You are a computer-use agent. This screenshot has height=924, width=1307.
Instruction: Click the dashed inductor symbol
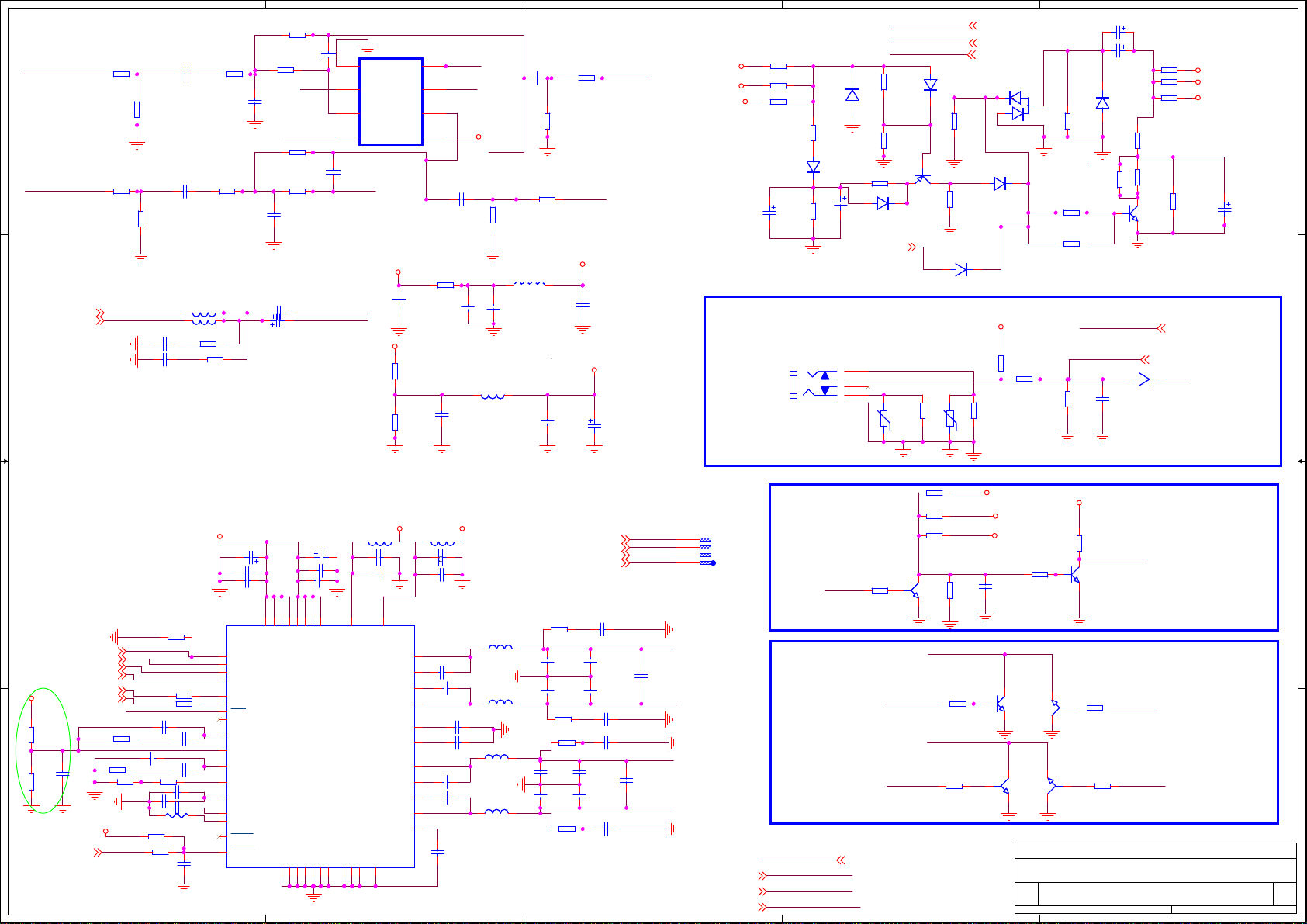(528, 284)
